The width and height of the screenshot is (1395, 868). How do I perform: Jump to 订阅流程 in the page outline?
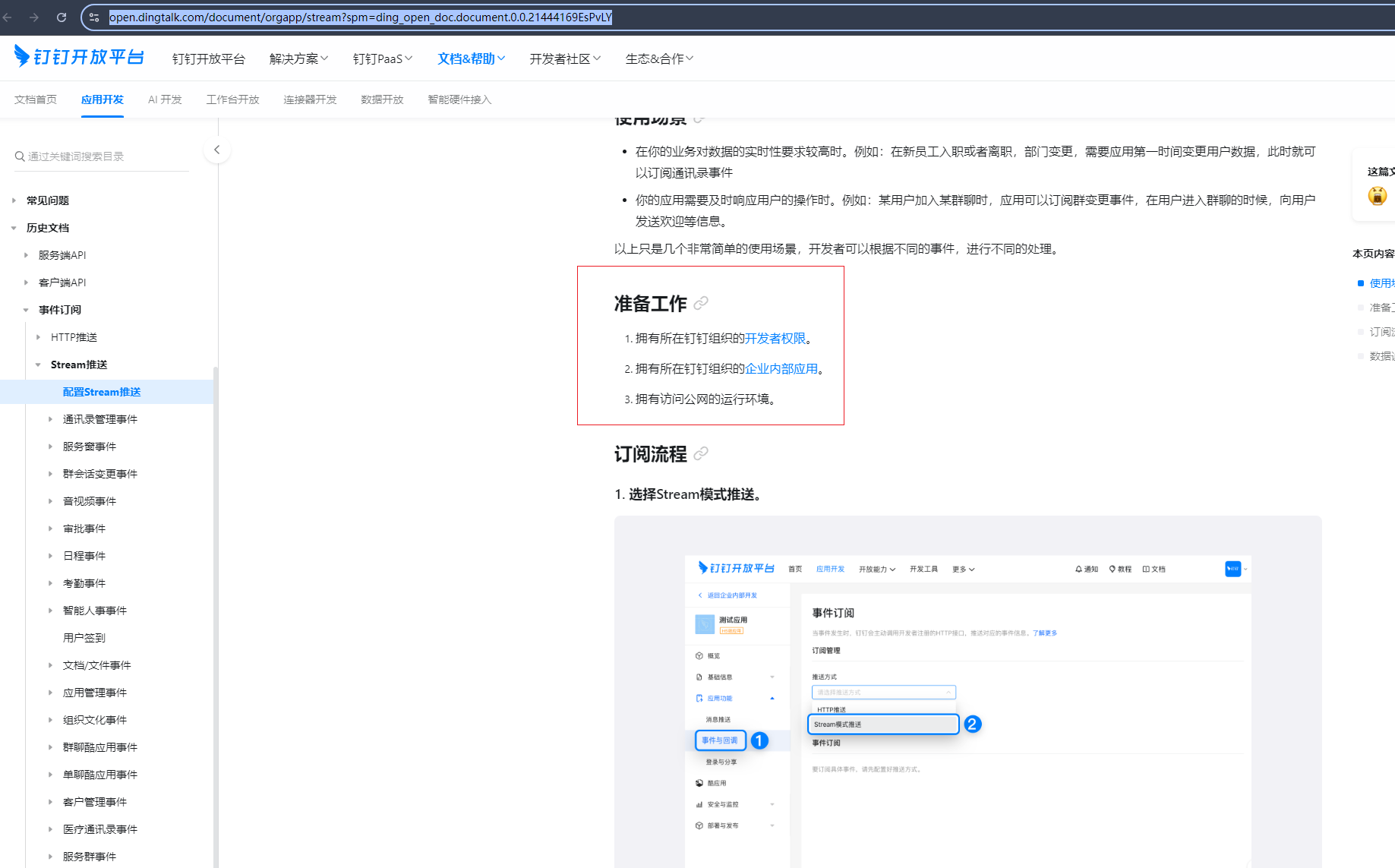tap(1381, 332)
